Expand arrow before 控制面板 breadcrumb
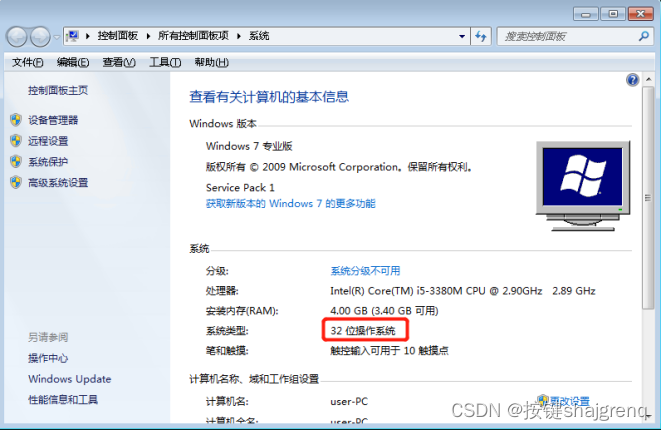662x430 pixels. 88,36
